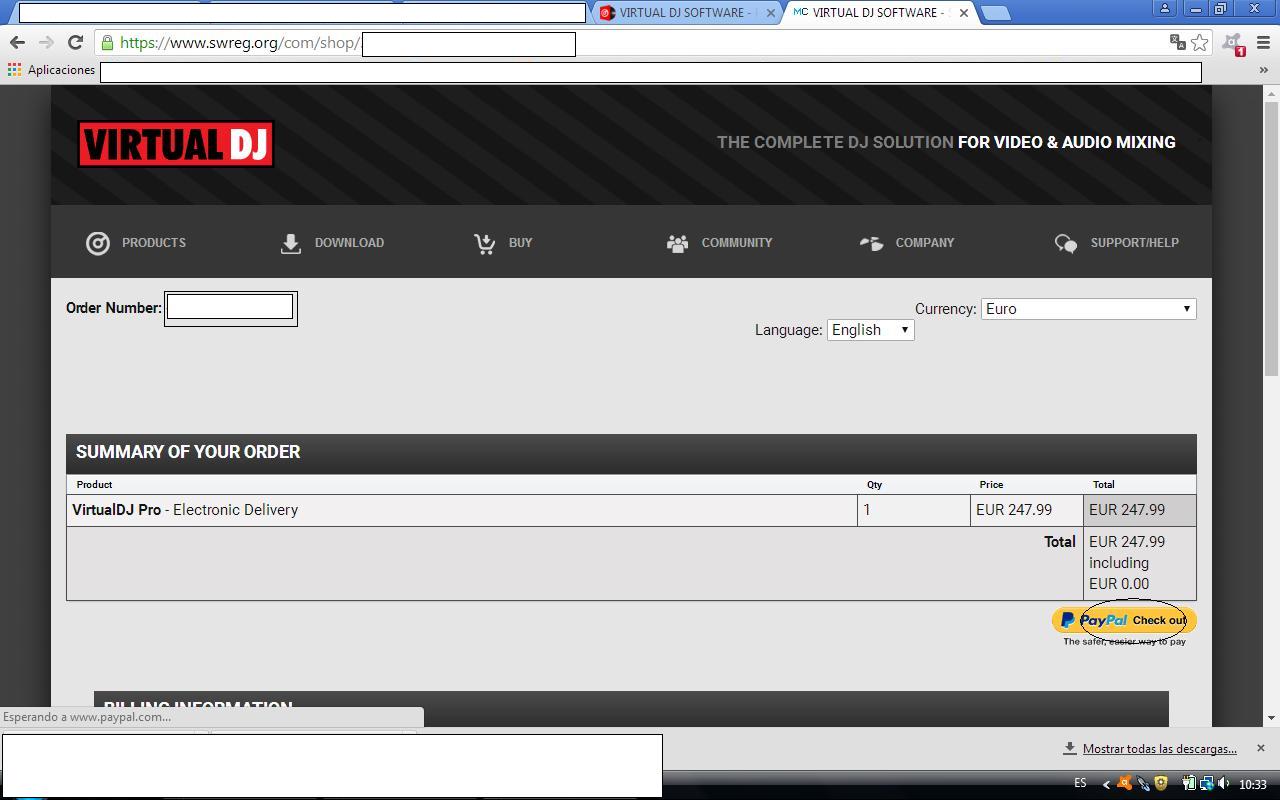Open the Avast extension with the red badge
This screenshot has width=1280, height=800.
point(1232,43)
